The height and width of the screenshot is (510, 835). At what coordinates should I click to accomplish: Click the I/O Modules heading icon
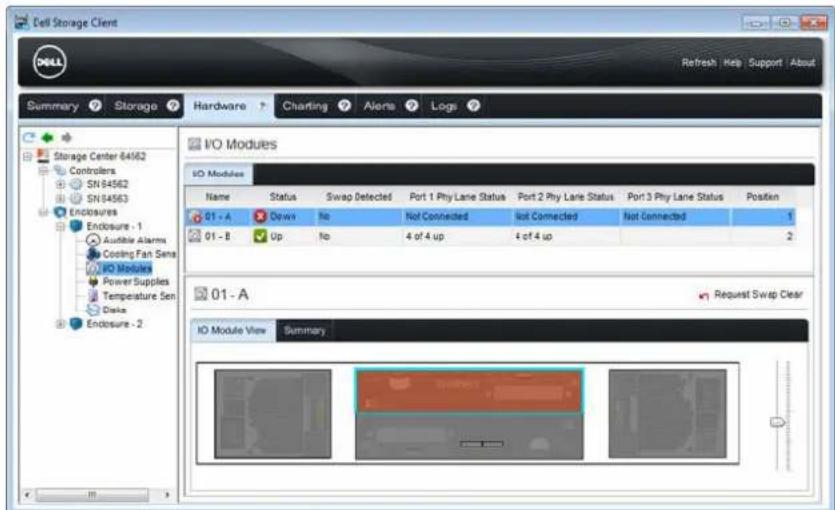tap(194, 144)
